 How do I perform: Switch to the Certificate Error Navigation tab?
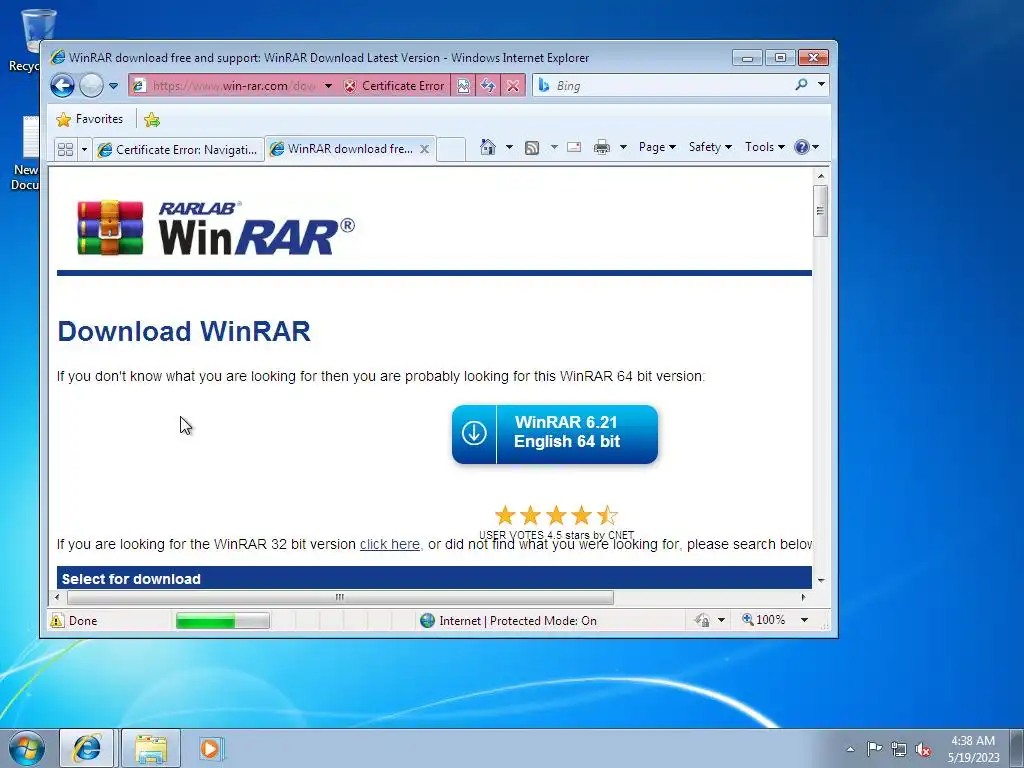178,150
